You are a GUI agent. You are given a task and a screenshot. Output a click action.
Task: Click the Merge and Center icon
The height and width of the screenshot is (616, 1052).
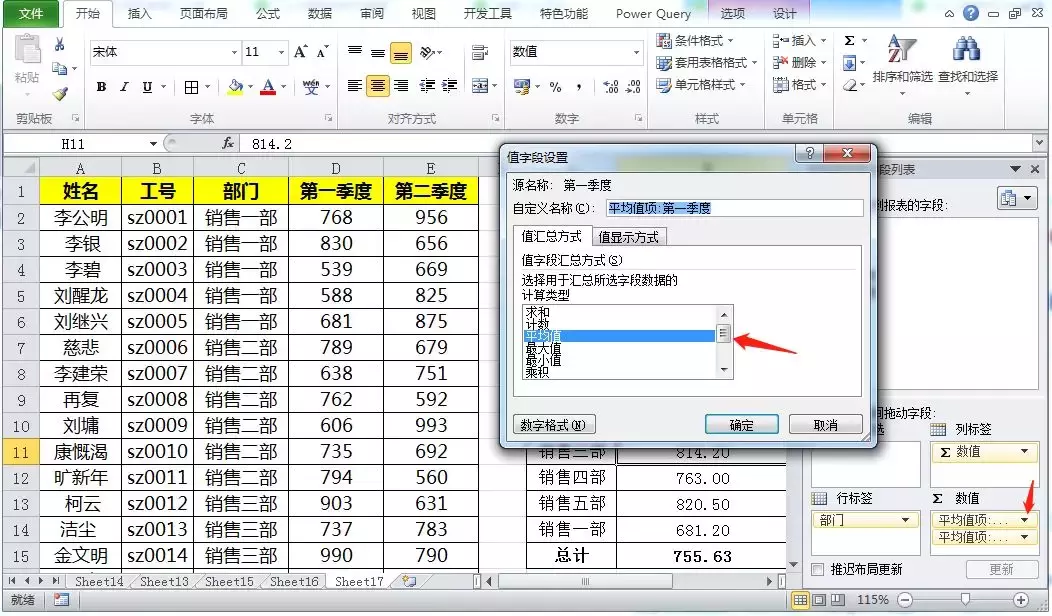[480, 86]
